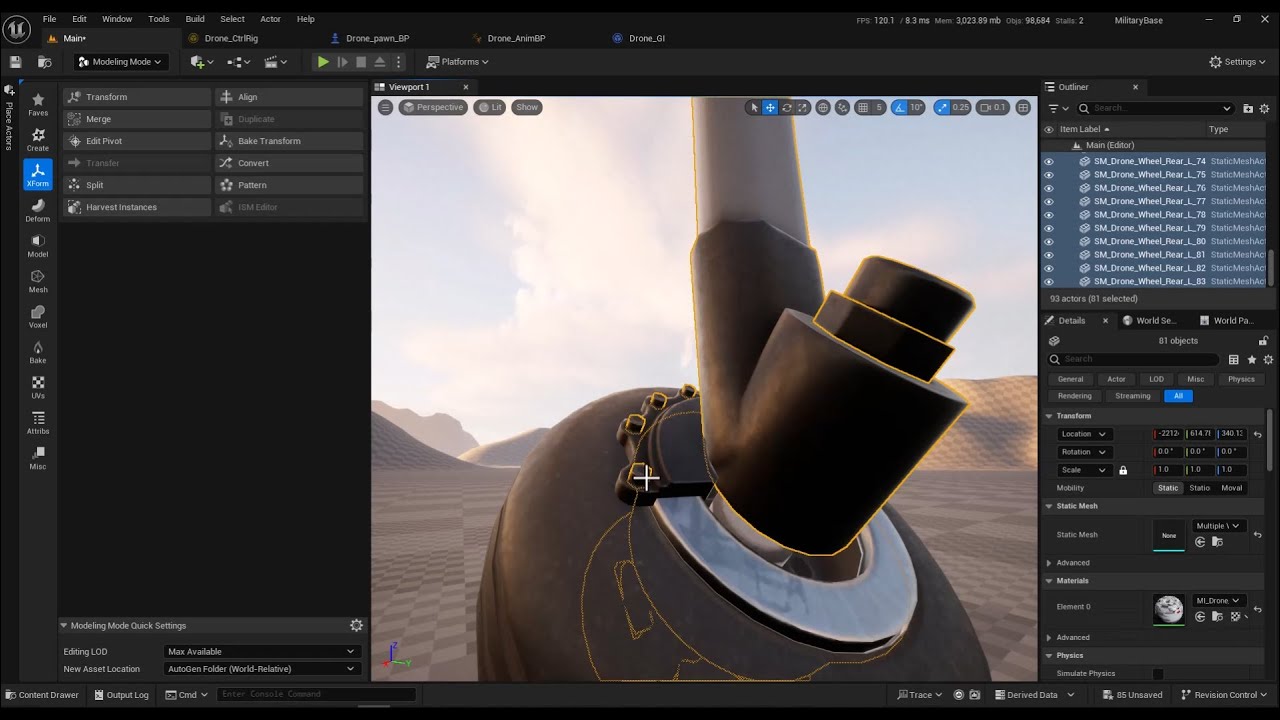Click the Console Command input field

point(316,695)
